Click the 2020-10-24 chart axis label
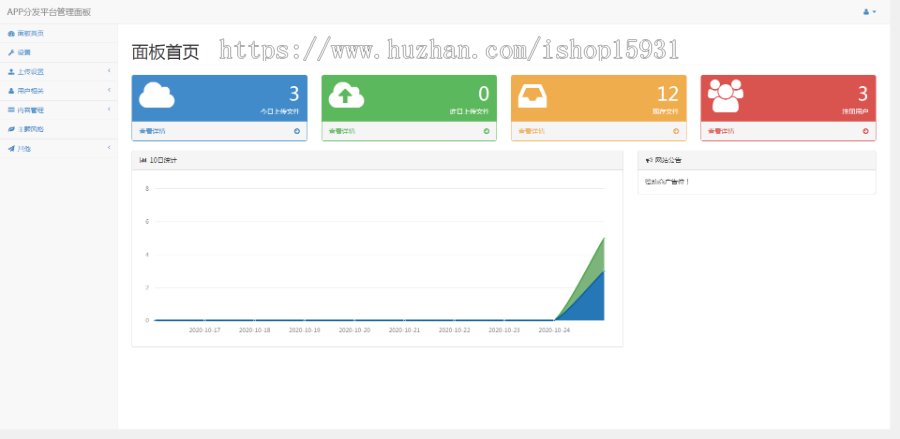900x439 pixels. coord(554,331)
